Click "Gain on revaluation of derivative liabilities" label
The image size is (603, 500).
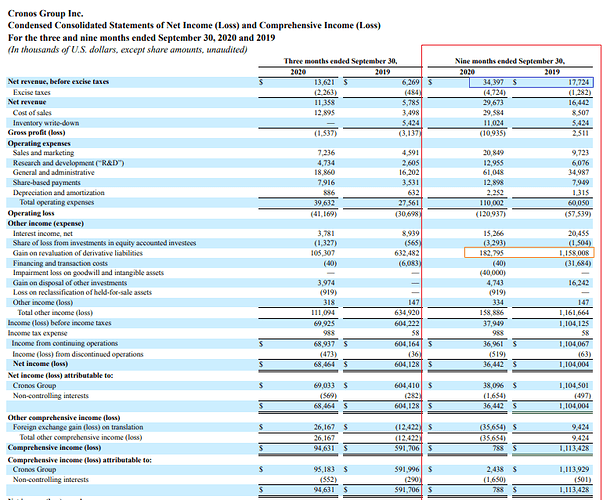click(78, 253)
